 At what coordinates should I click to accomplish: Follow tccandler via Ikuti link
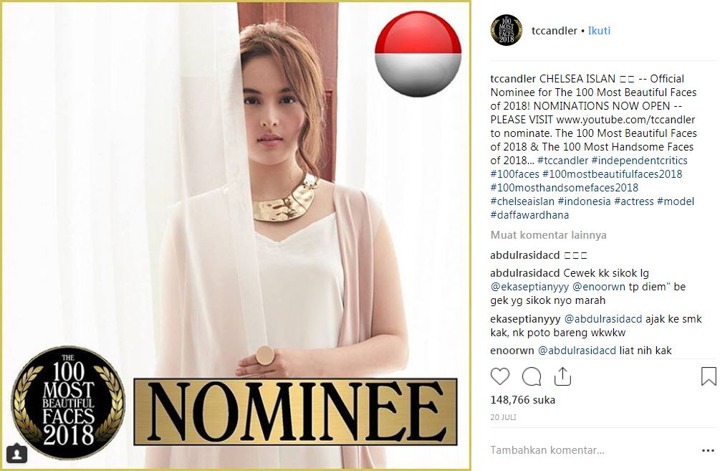pos(599,31)
